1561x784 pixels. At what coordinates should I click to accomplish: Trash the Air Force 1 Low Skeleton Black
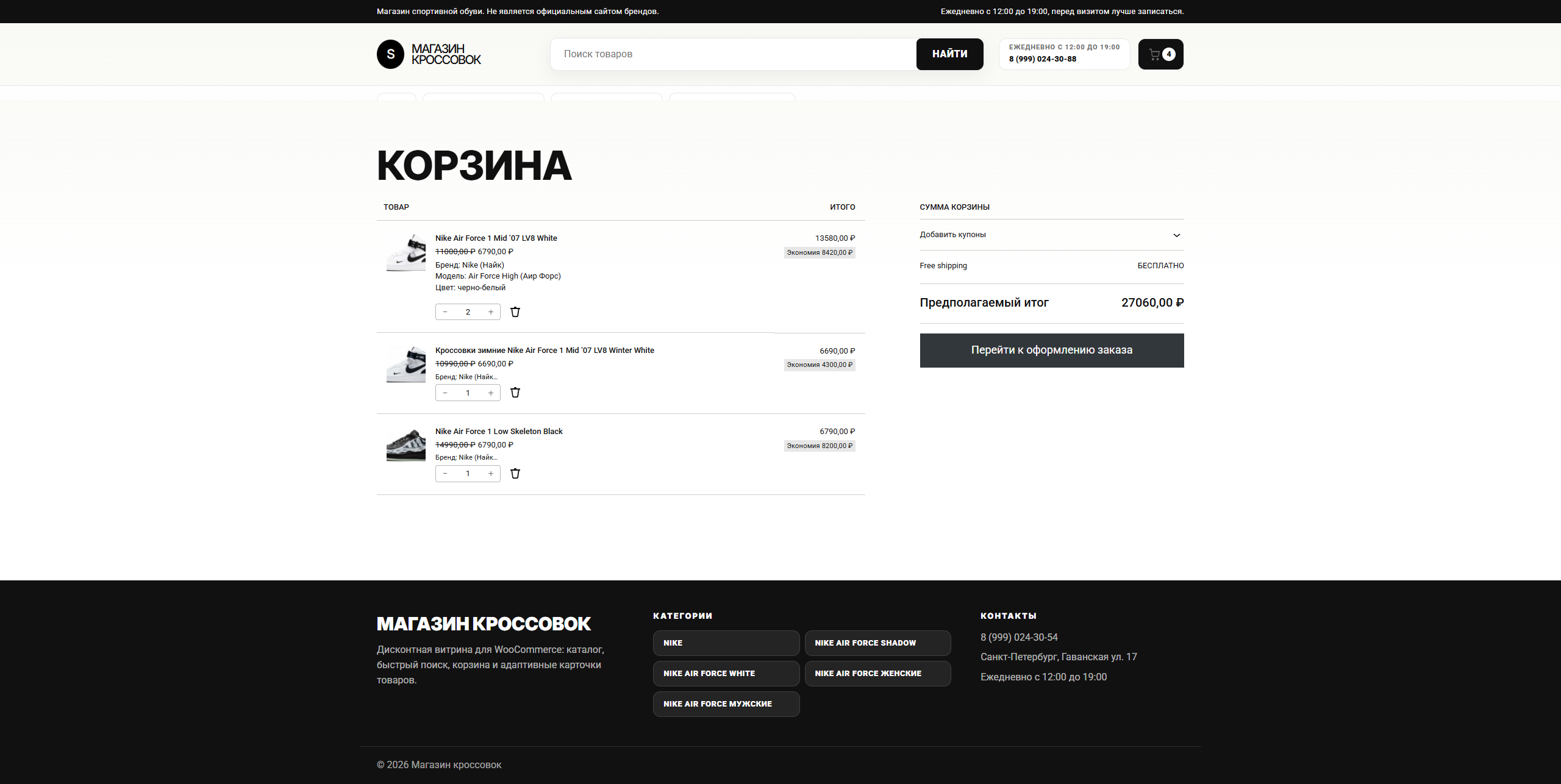(515, 474)
